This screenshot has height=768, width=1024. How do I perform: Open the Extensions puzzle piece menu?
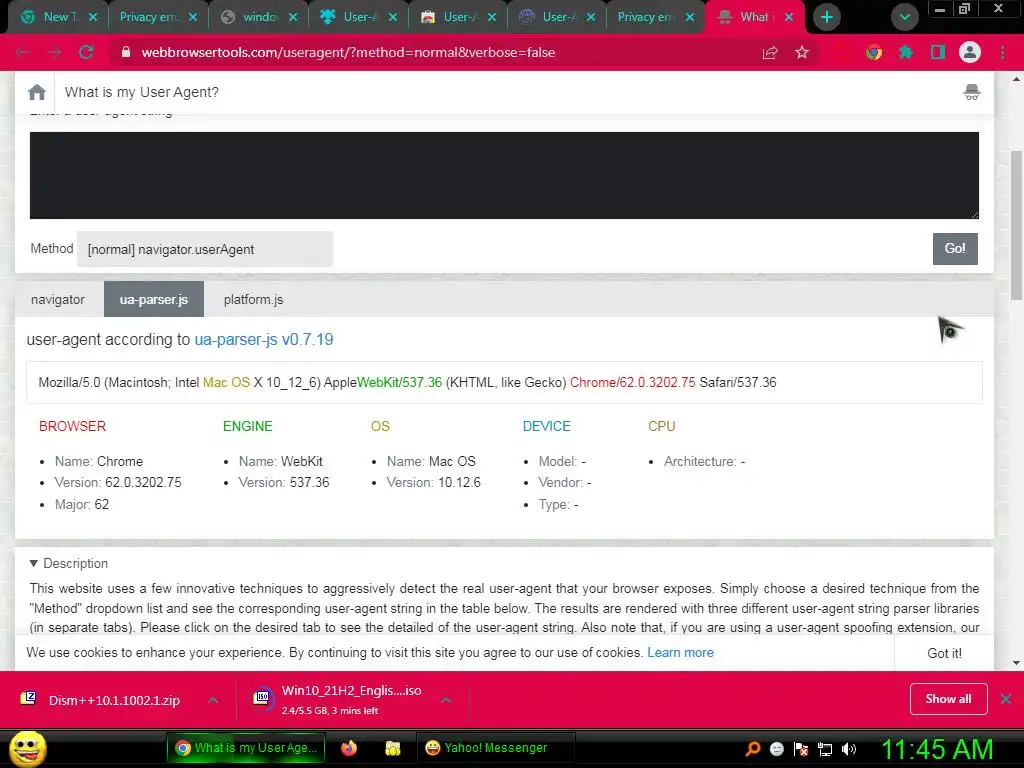(906, 52)
